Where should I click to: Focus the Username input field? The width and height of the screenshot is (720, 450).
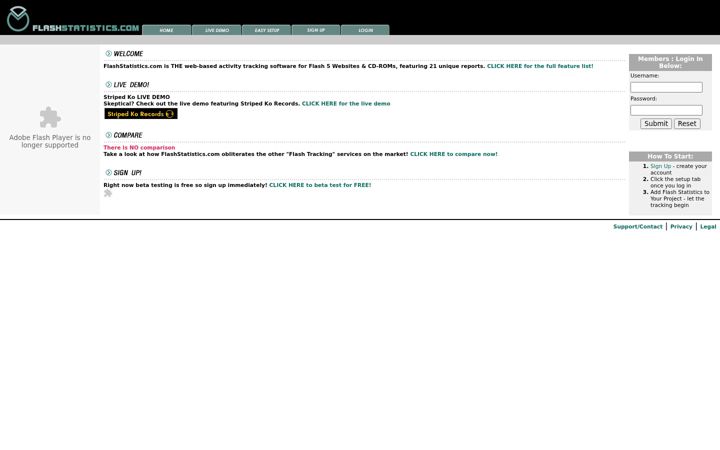[666, 87]
